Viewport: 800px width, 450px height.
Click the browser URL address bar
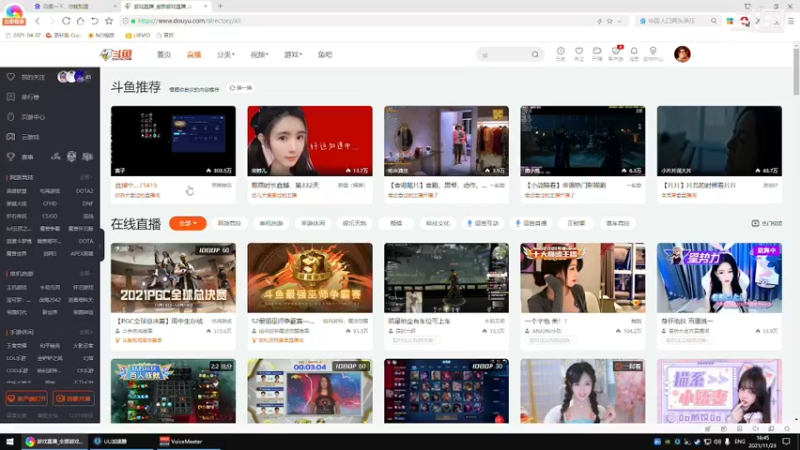tap(357, 21)
